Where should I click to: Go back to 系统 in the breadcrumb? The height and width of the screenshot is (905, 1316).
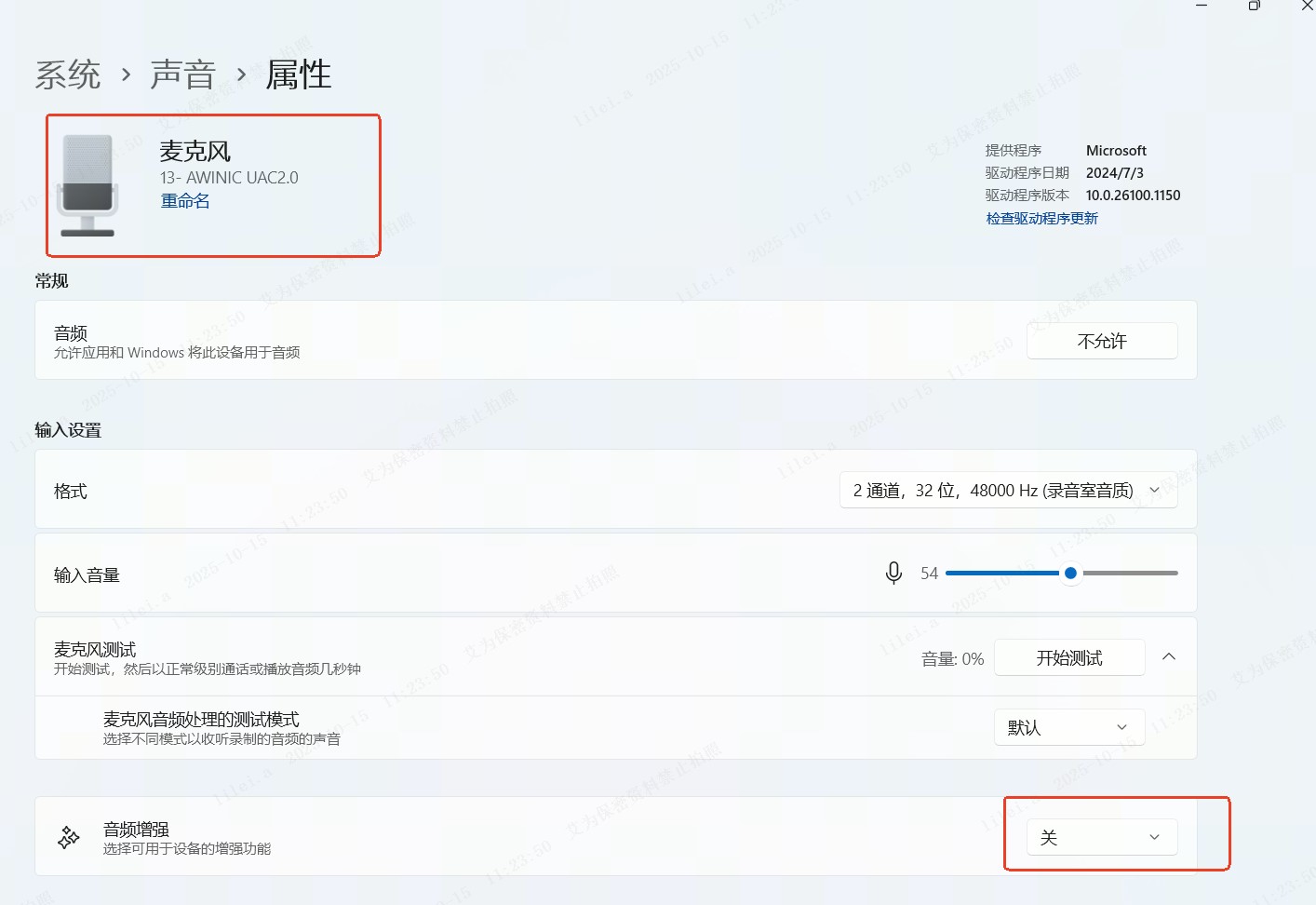tap(68, 74)
